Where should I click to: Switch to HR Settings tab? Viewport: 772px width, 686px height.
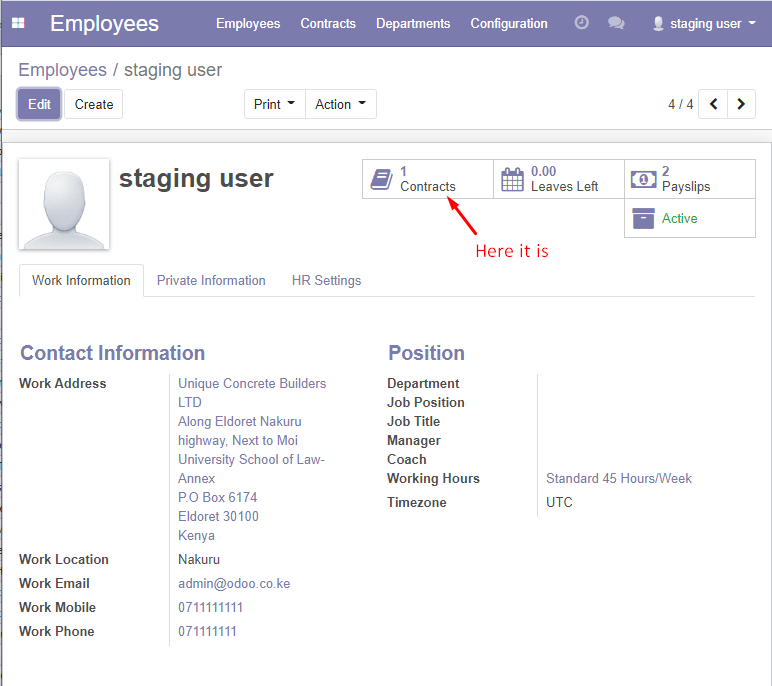click(326, 280)
